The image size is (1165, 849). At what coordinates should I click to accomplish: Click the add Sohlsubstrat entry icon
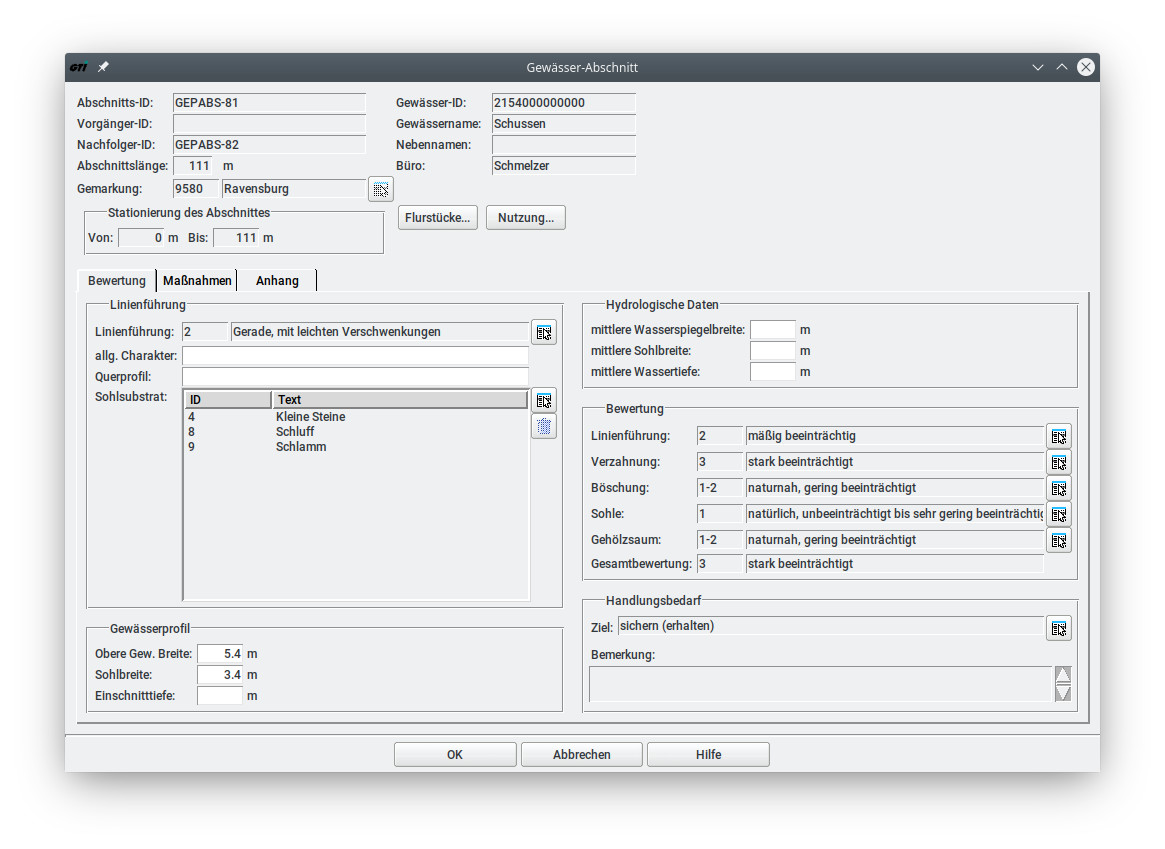(x=543, y=400)
